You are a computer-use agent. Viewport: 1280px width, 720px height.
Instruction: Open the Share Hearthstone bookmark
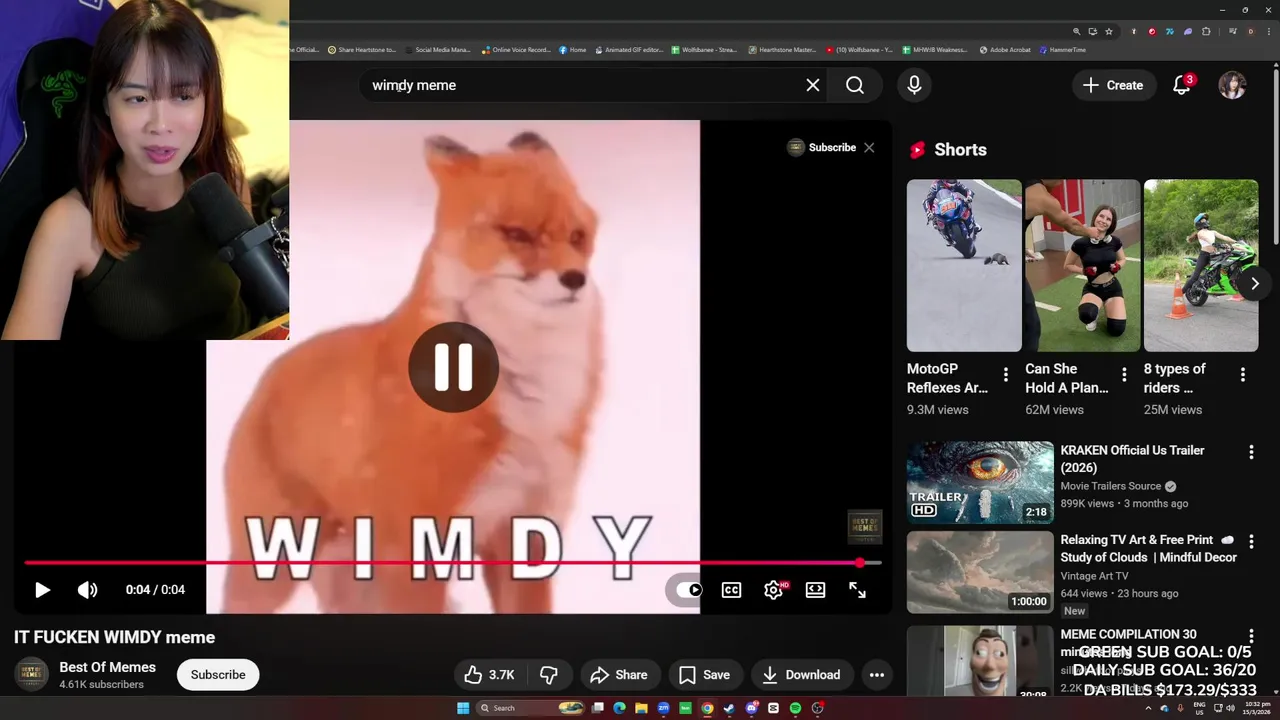(362, 49)
